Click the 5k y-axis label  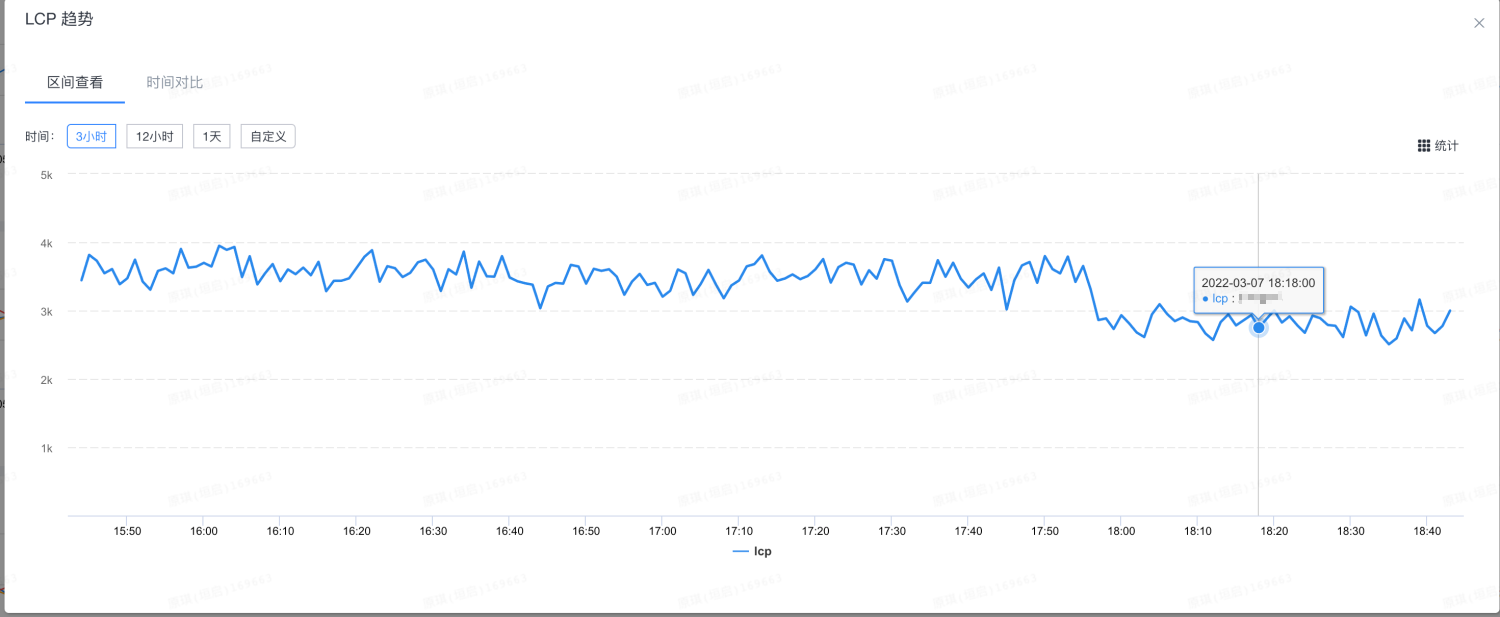tap(46, 174)
